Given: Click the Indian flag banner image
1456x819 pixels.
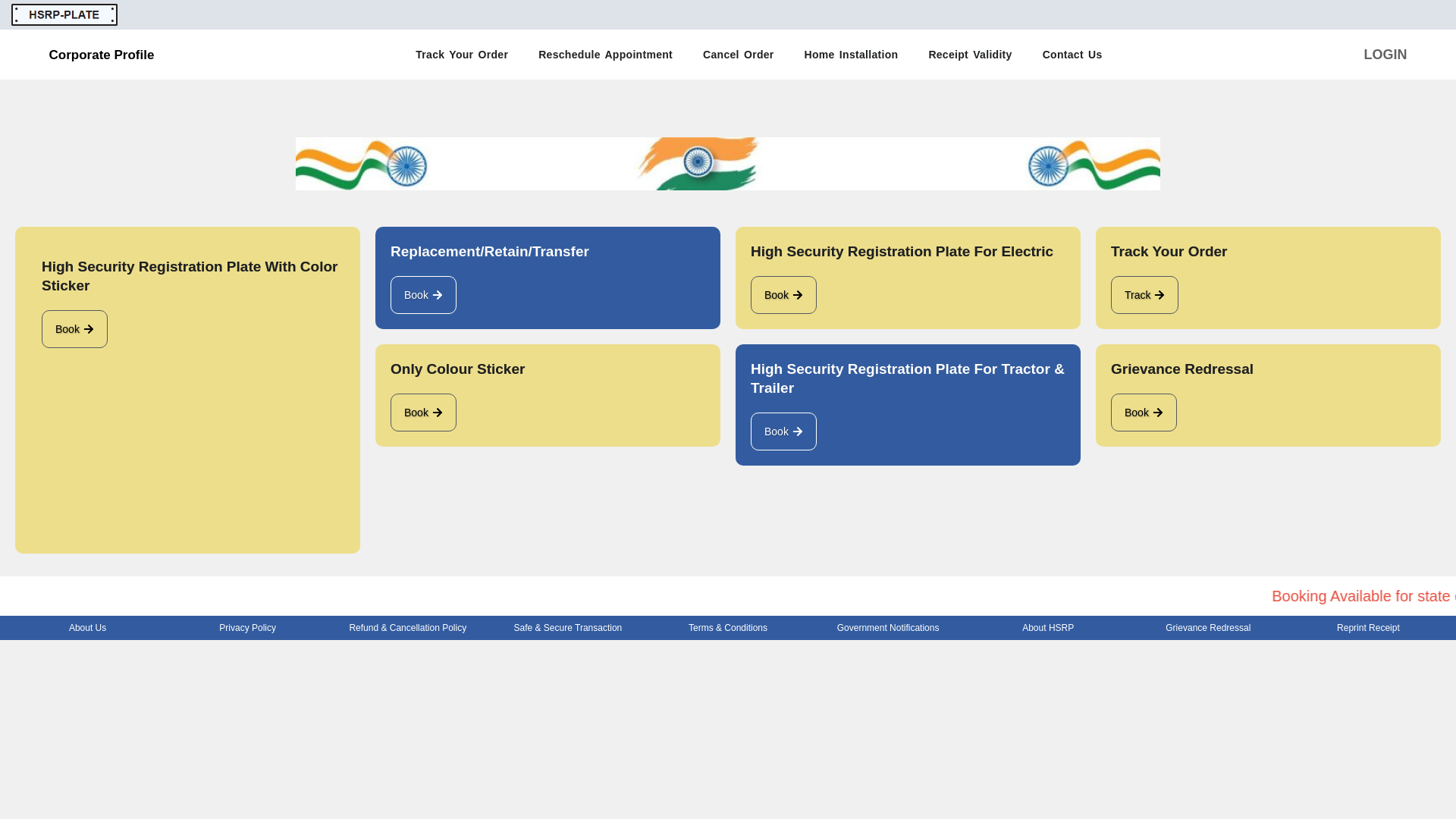Looking at the screenshot, I should pyautogui.click(x=728, y=164).
